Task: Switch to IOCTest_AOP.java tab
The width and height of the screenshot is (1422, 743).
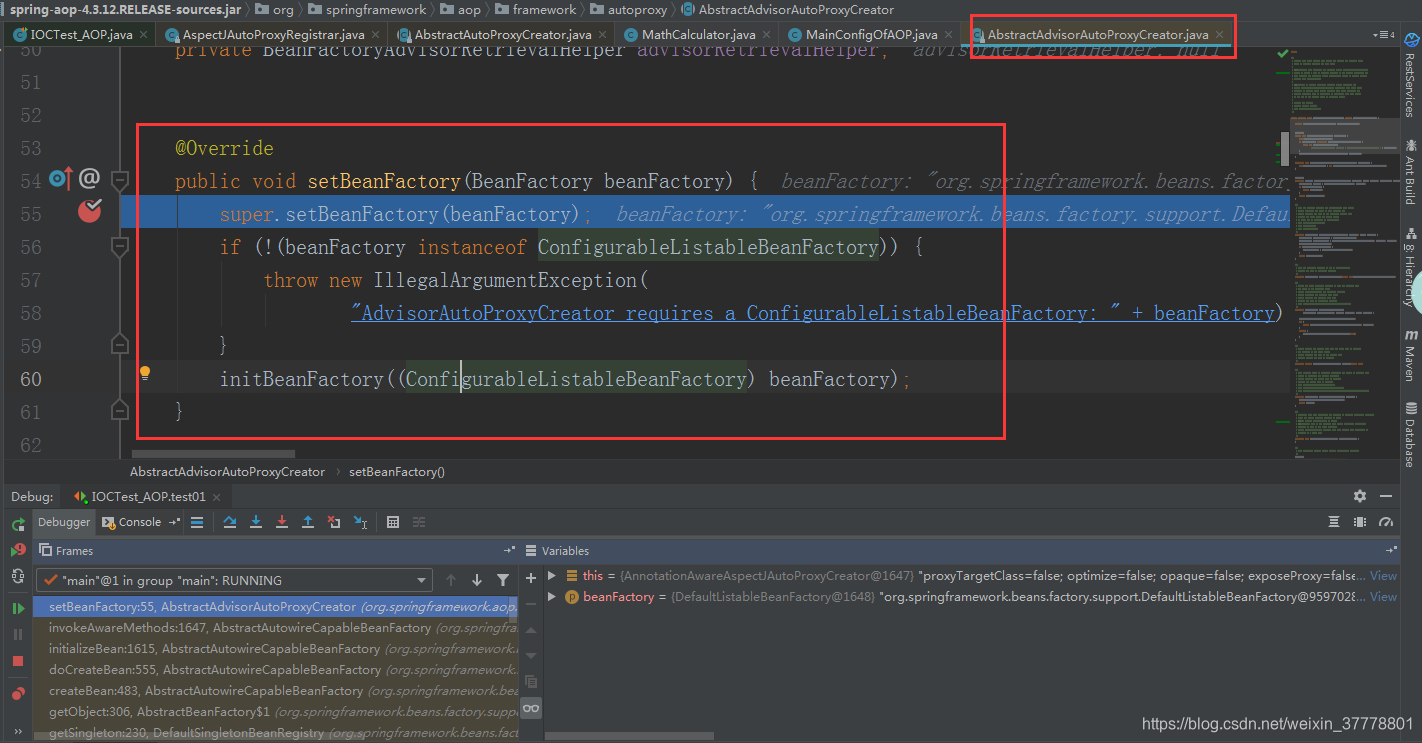Action: point(81,34)
